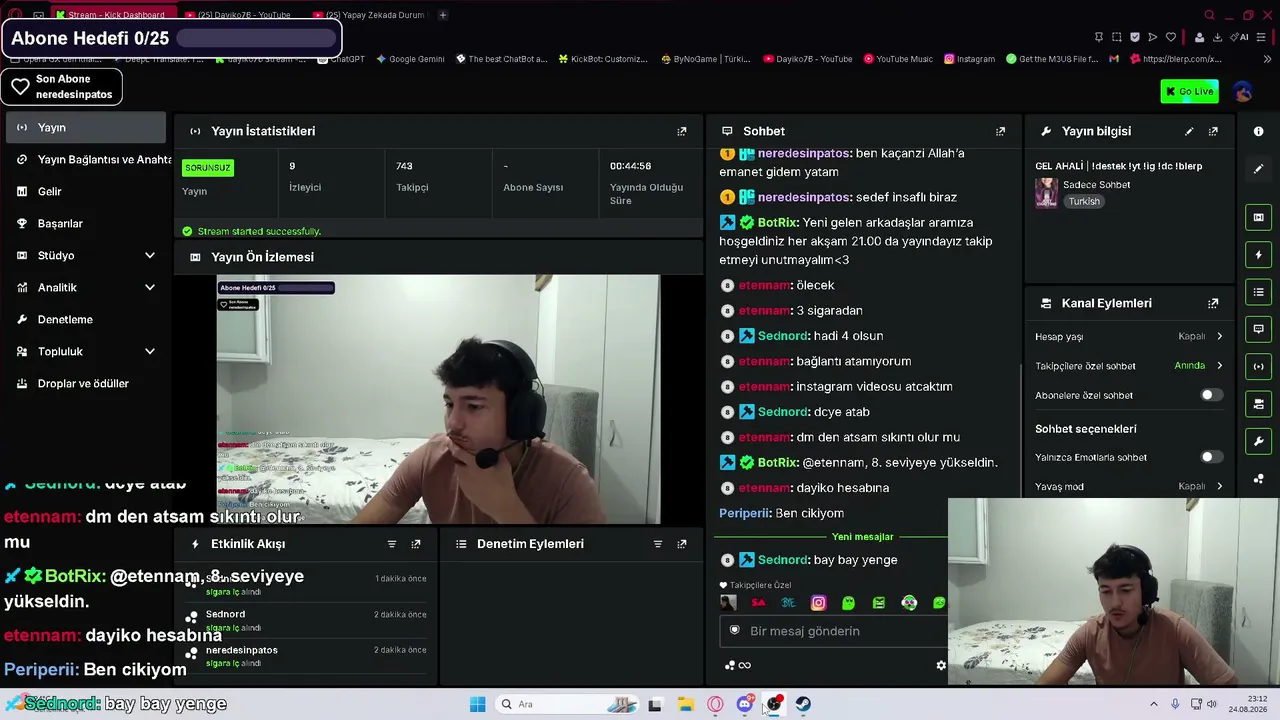The height and width of the screenshot is (720, 1280).
Task: Open a new browser tab
Action: 443,15
